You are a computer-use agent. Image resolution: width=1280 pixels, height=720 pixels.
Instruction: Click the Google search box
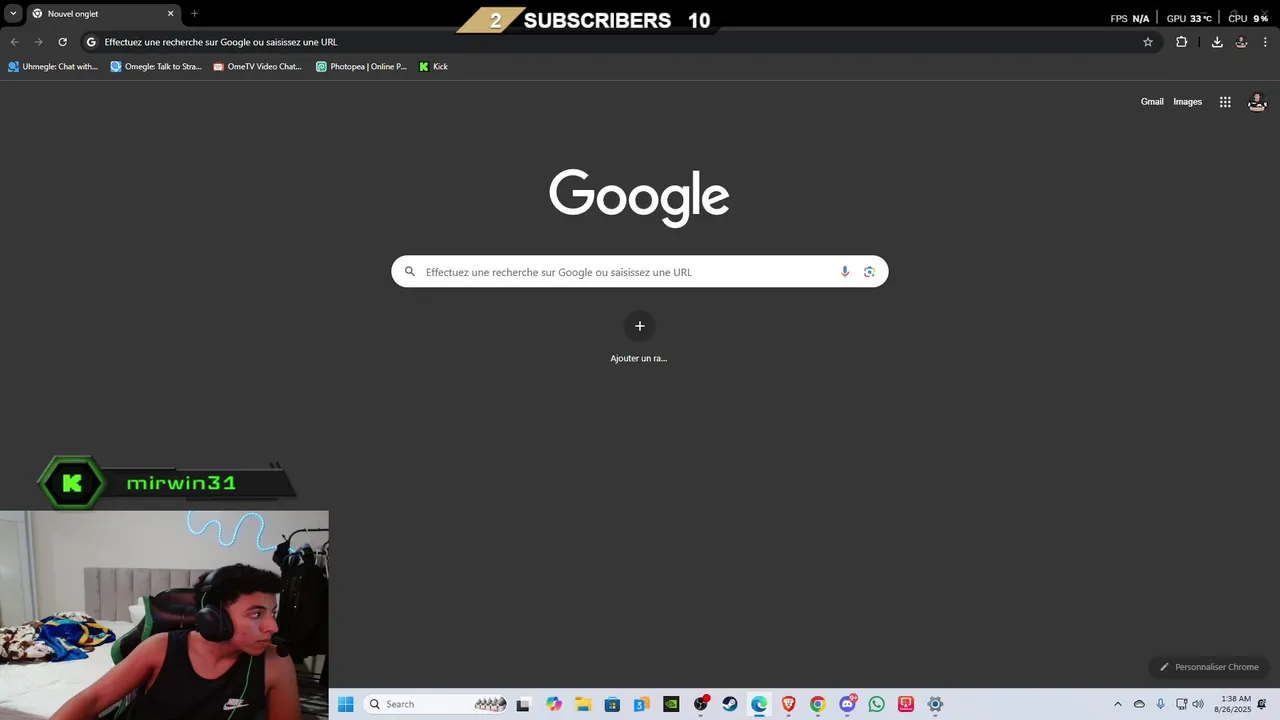[640, 272]
